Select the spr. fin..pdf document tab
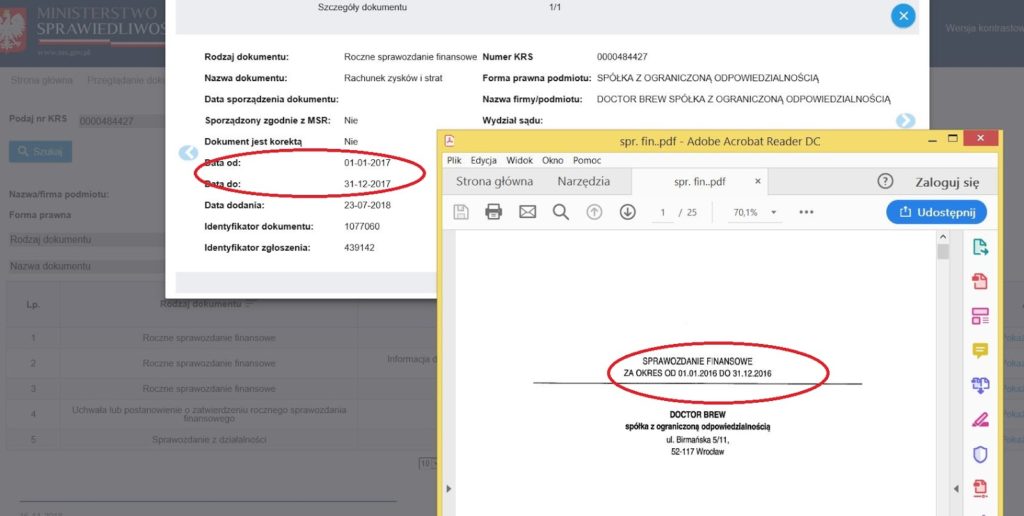Image resolution: width=1024 pixels, height=516 pixels. (699, 182)
